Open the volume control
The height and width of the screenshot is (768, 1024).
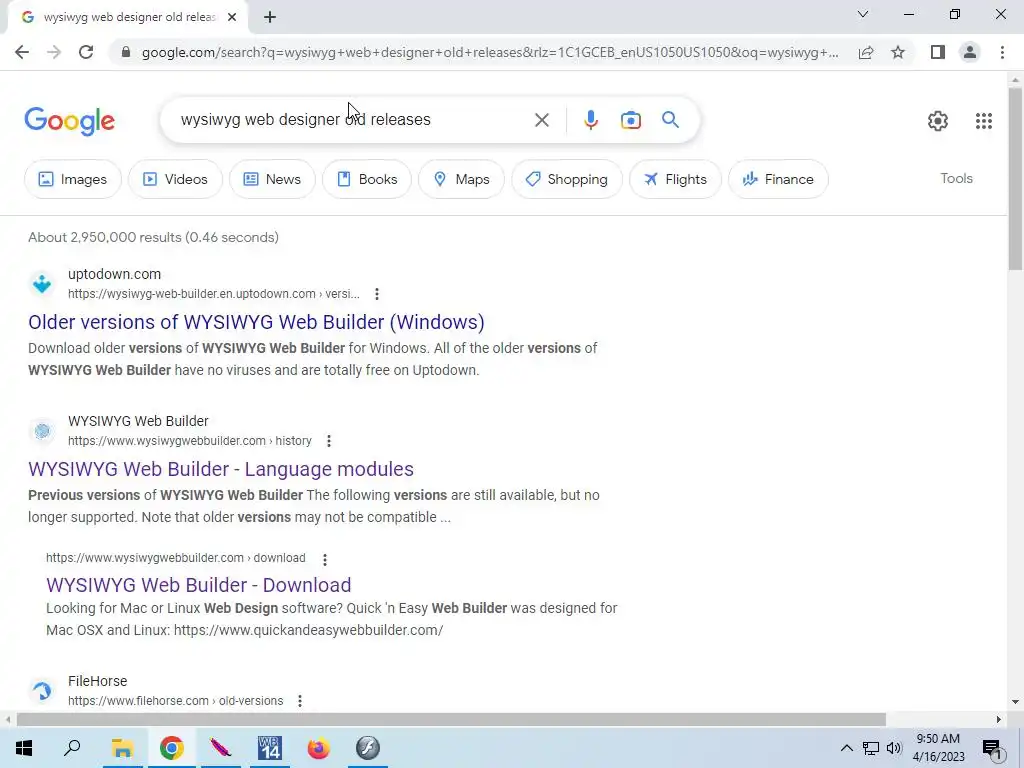tap(894, 748)
